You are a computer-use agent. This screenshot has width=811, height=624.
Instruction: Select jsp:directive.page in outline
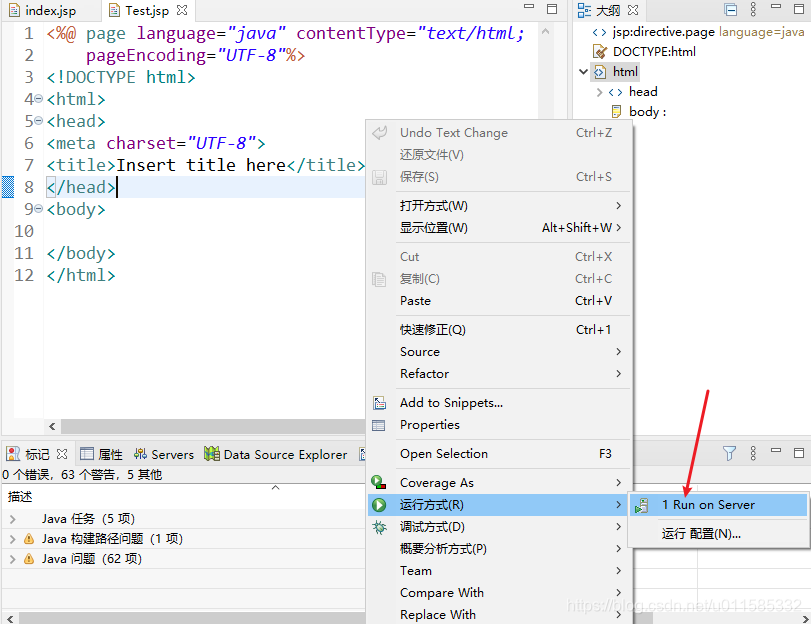tap(664, 32)
